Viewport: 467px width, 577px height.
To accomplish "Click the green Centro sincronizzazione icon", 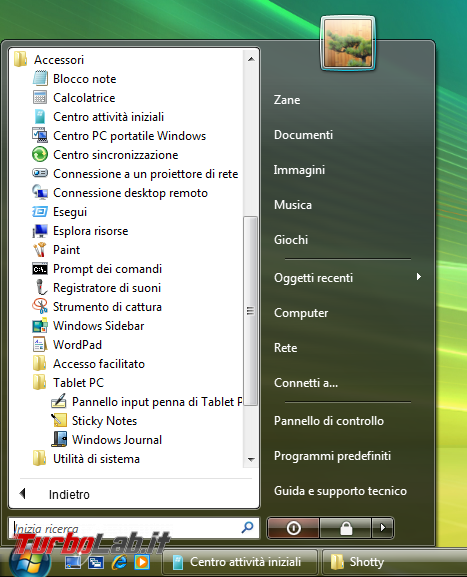I will click(40, 155).
